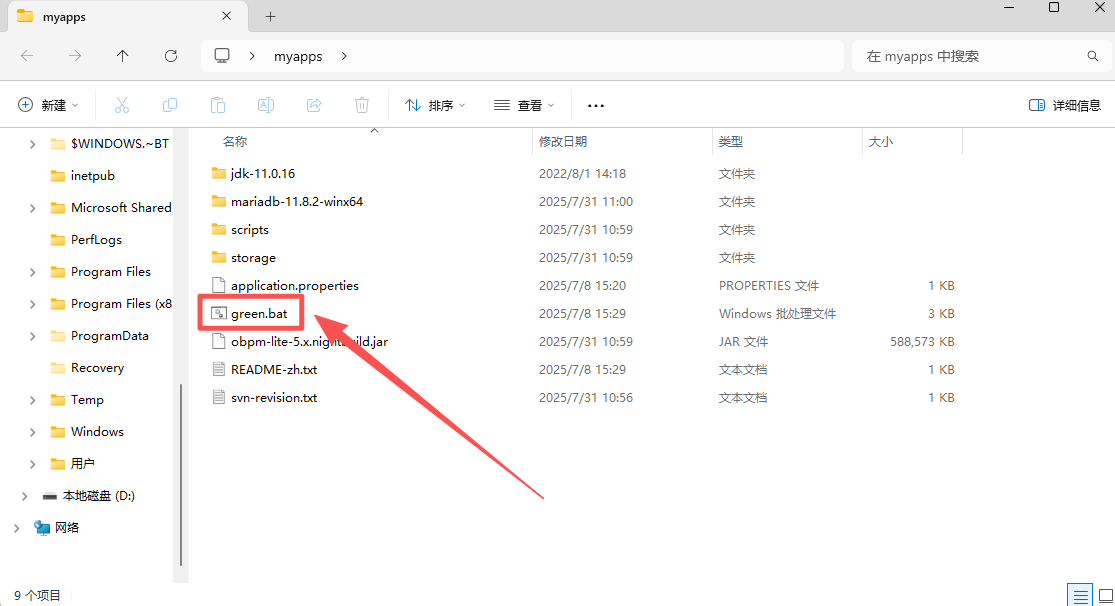Toggle the 详细信息 details pane

(x=1065, y=105)
